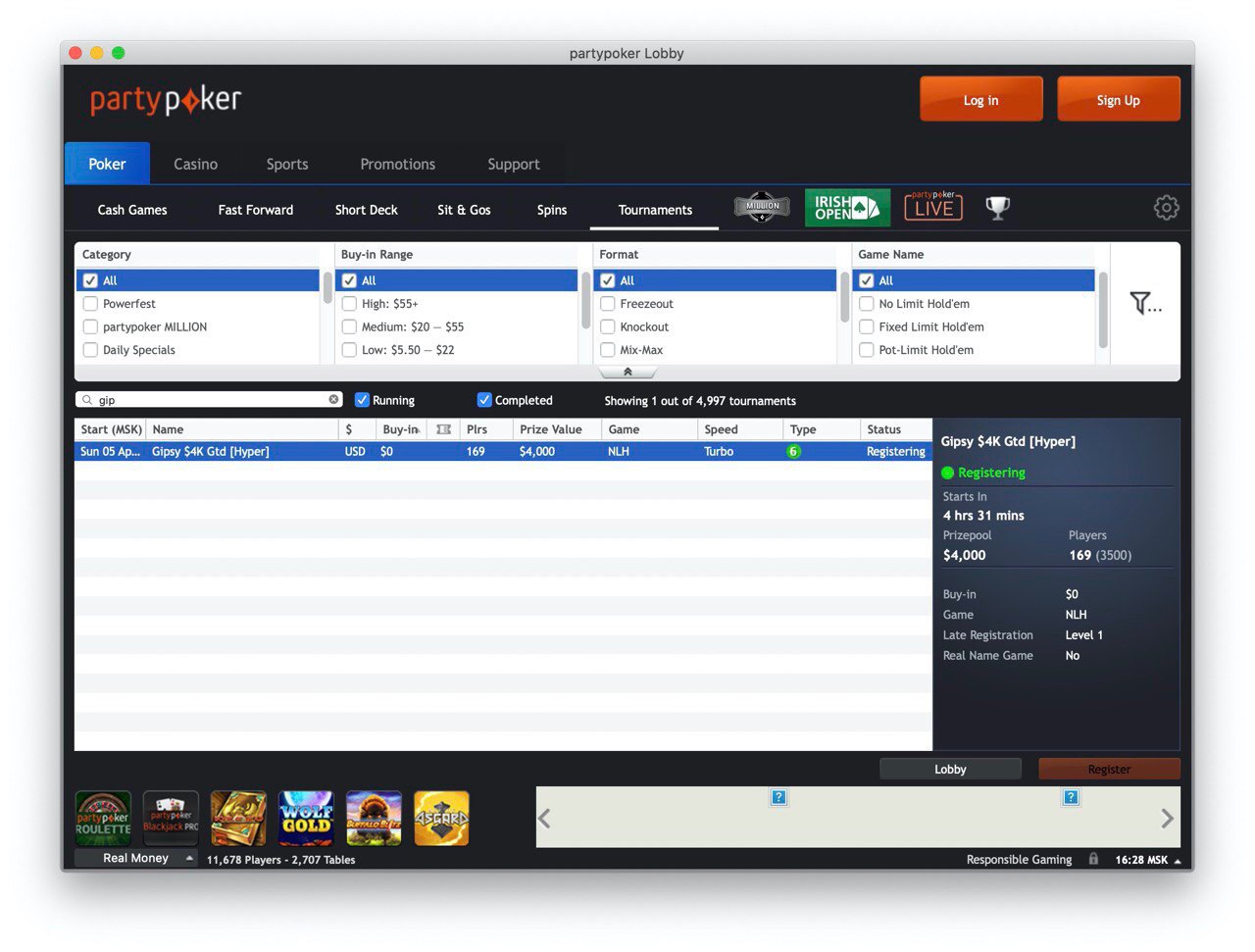Go to the Sit & Gos tab
1255x952 pixels.
(464, 210)
